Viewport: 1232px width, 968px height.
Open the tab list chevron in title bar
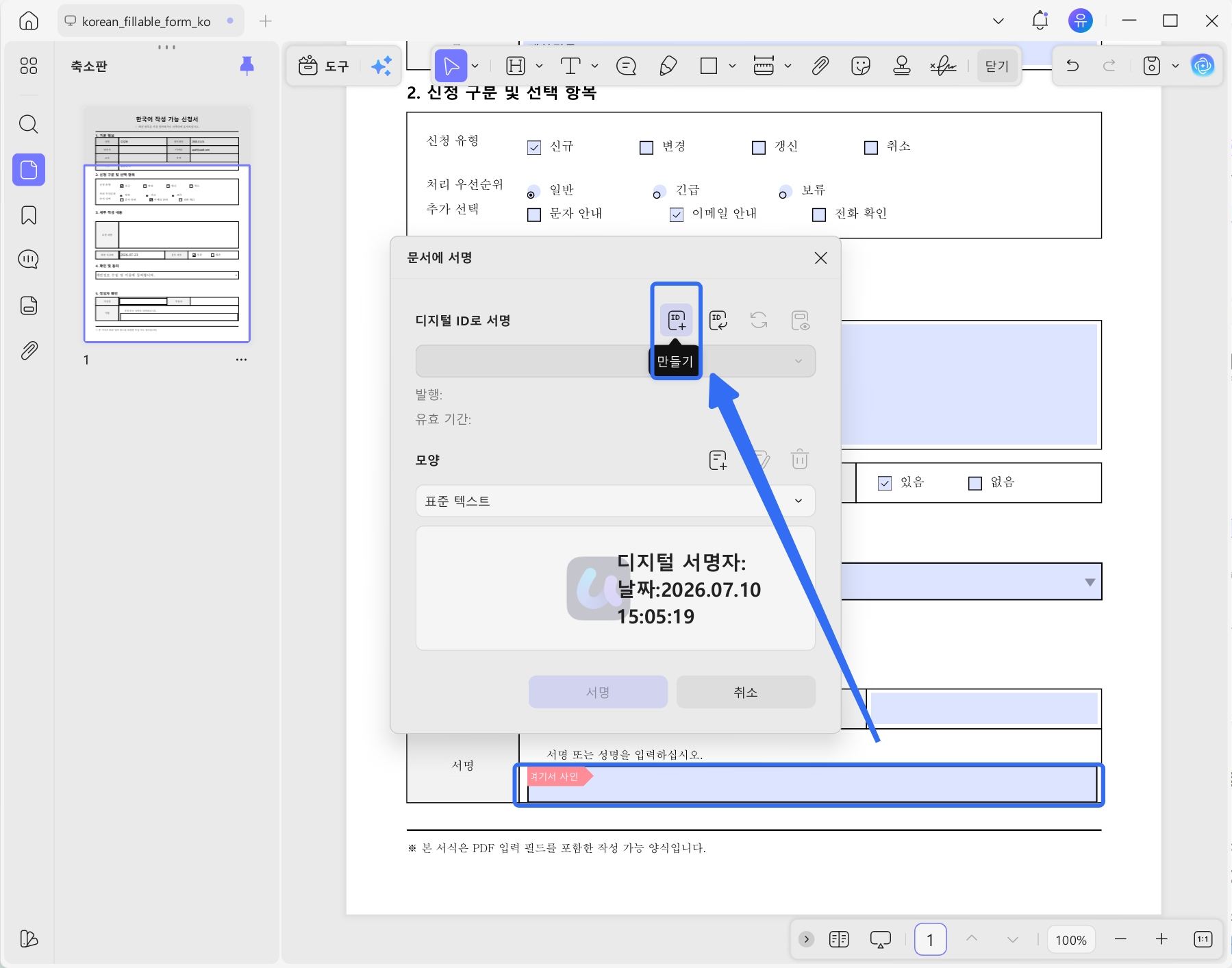click(x=998, y=21)
